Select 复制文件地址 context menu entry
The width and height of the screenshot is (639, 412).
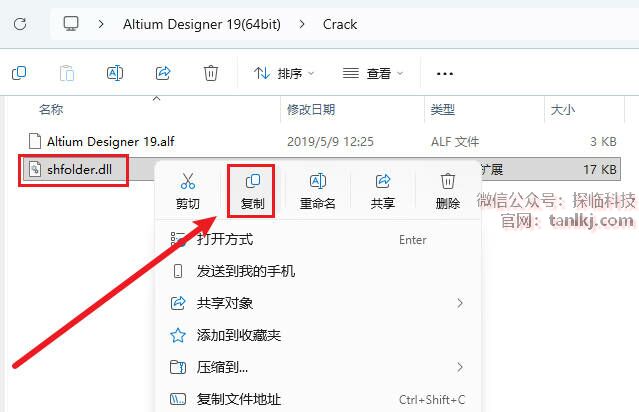(318, 399)
